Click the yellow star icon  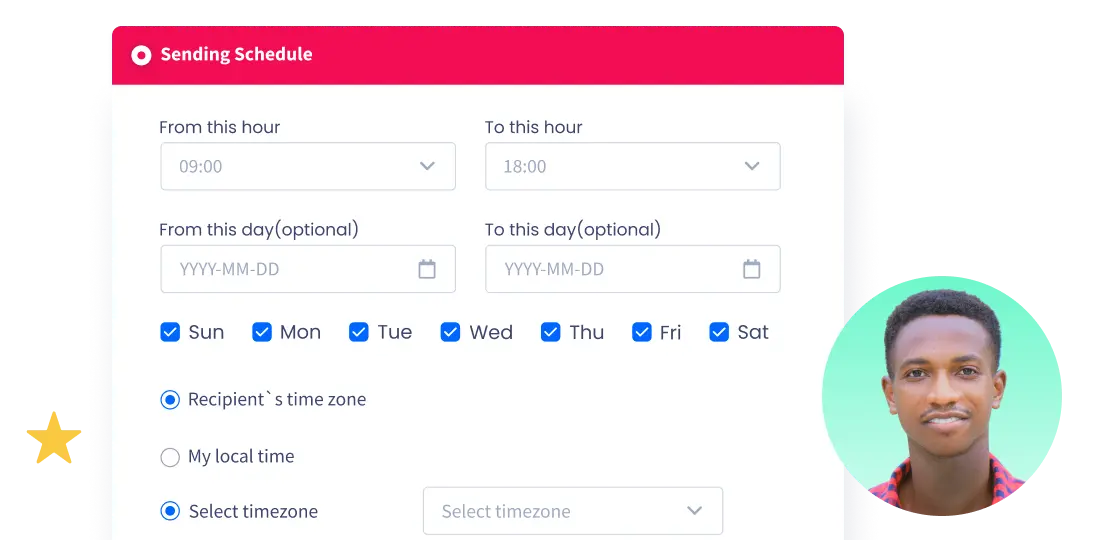(x=52, y=439)
